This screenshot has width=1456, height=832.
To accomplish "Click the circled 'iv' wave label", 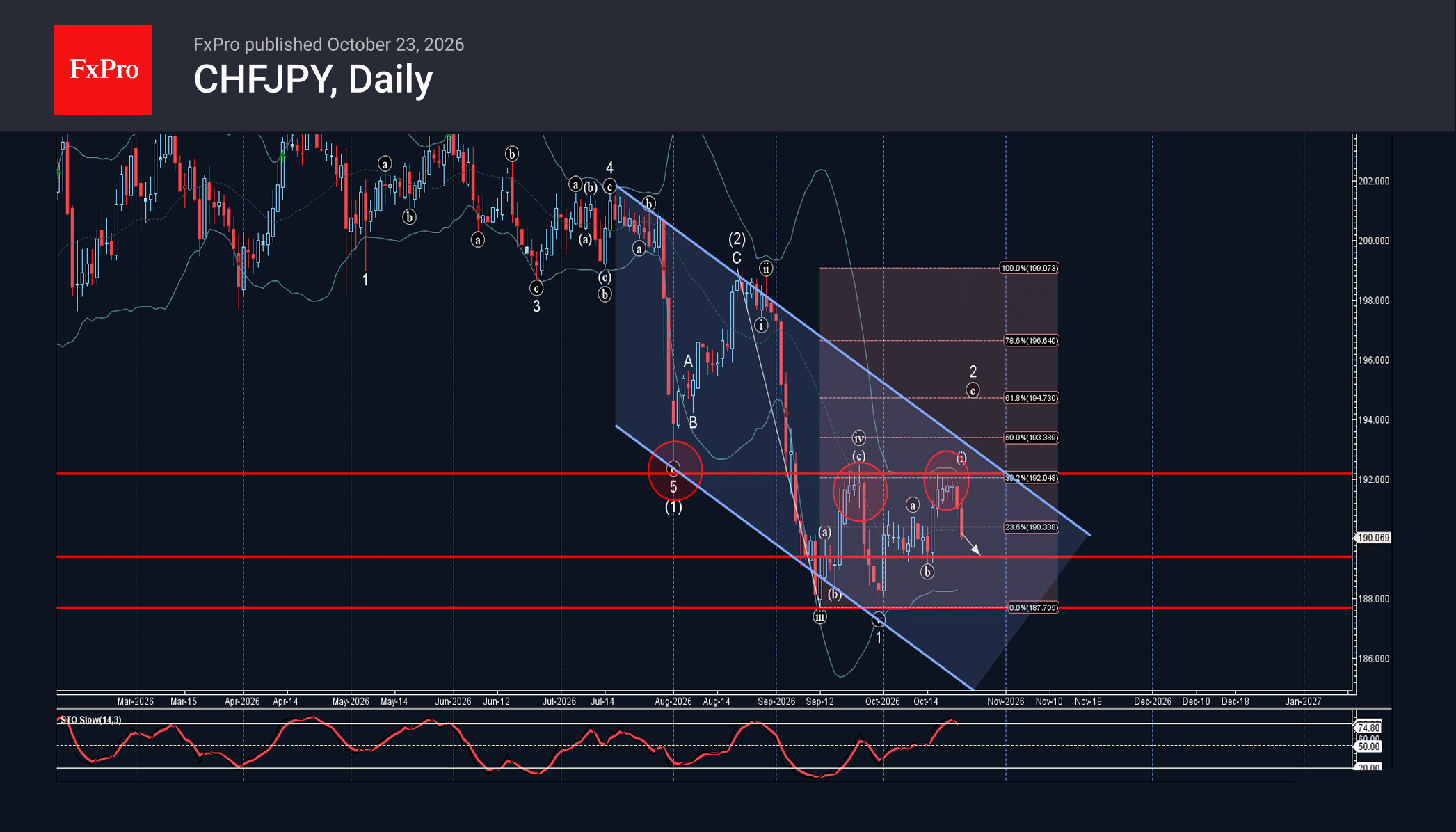I will point(859,438).
